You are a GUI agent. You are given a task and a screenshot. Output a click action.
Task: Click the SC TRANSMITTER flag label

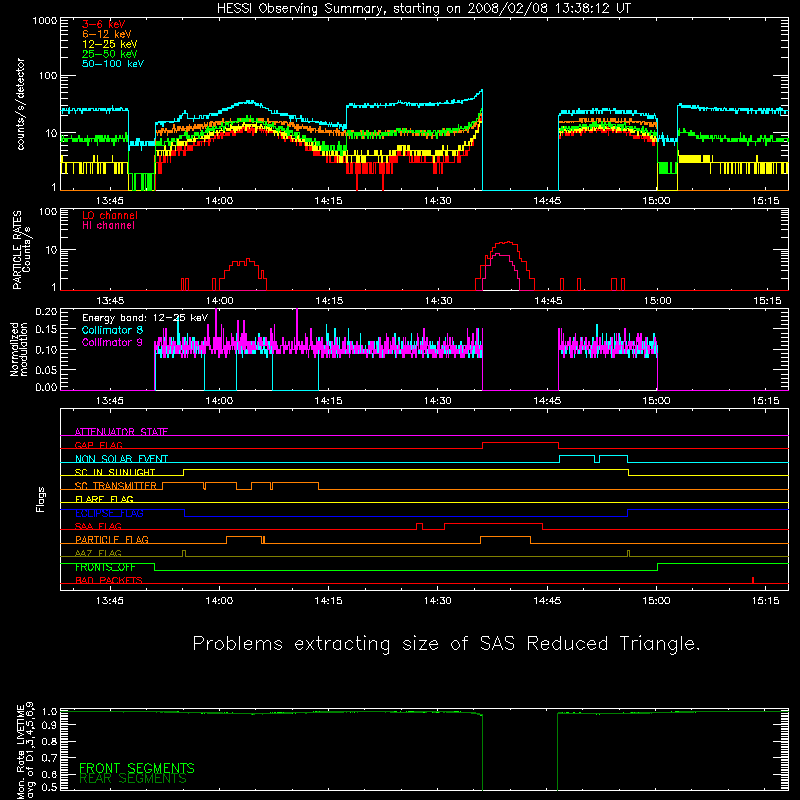(116, 486)
